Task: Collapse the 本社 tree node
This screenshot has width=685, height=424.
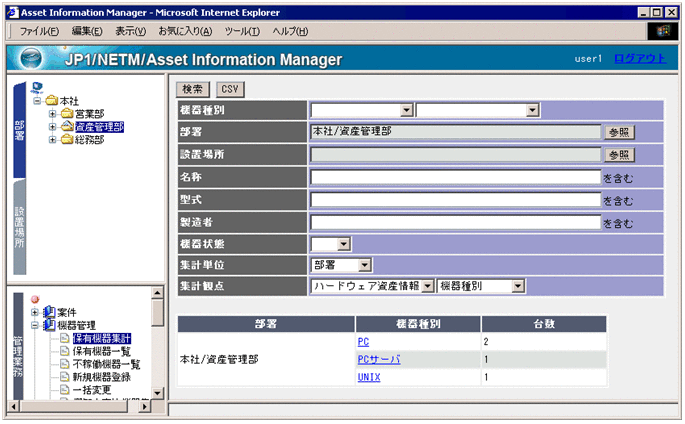Action: point(38,101)
